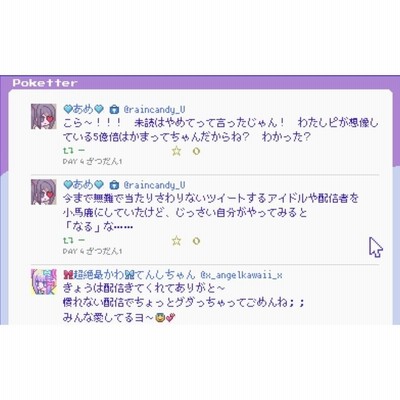Click the DAY 4 timestamp on second post
Screen dimensions: 400x400
coord(92,251)
